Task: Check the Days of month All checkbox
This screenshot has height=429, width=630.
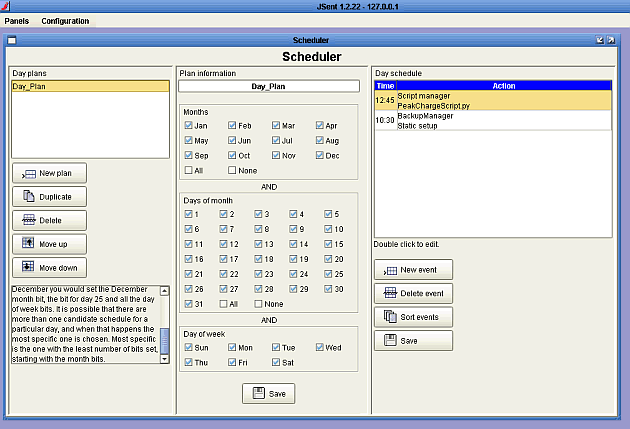Action: click(x=223, y=304)
